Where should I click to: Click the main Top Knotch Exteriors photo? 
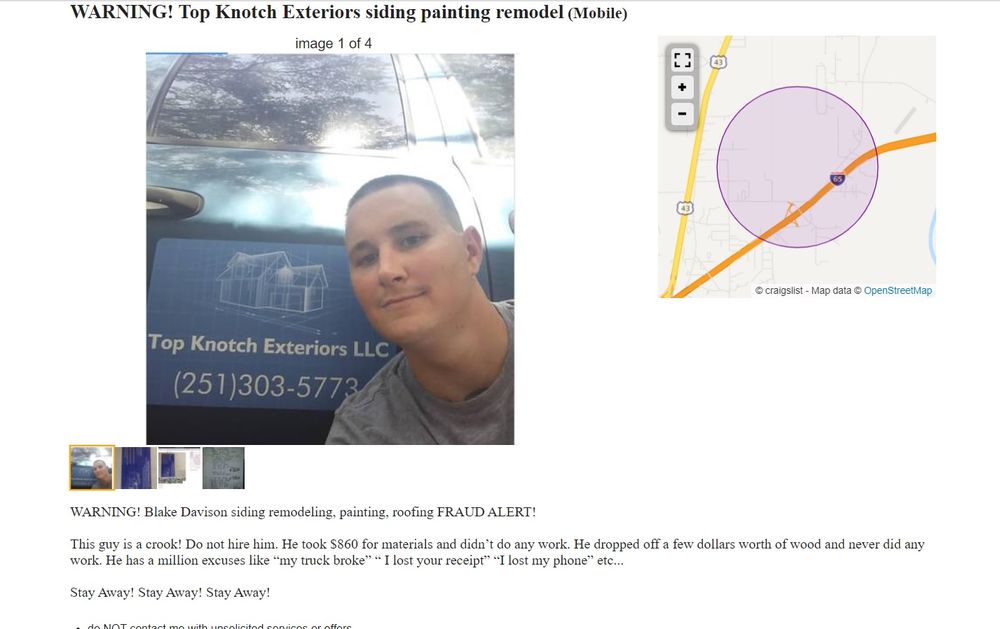[330, 249]
